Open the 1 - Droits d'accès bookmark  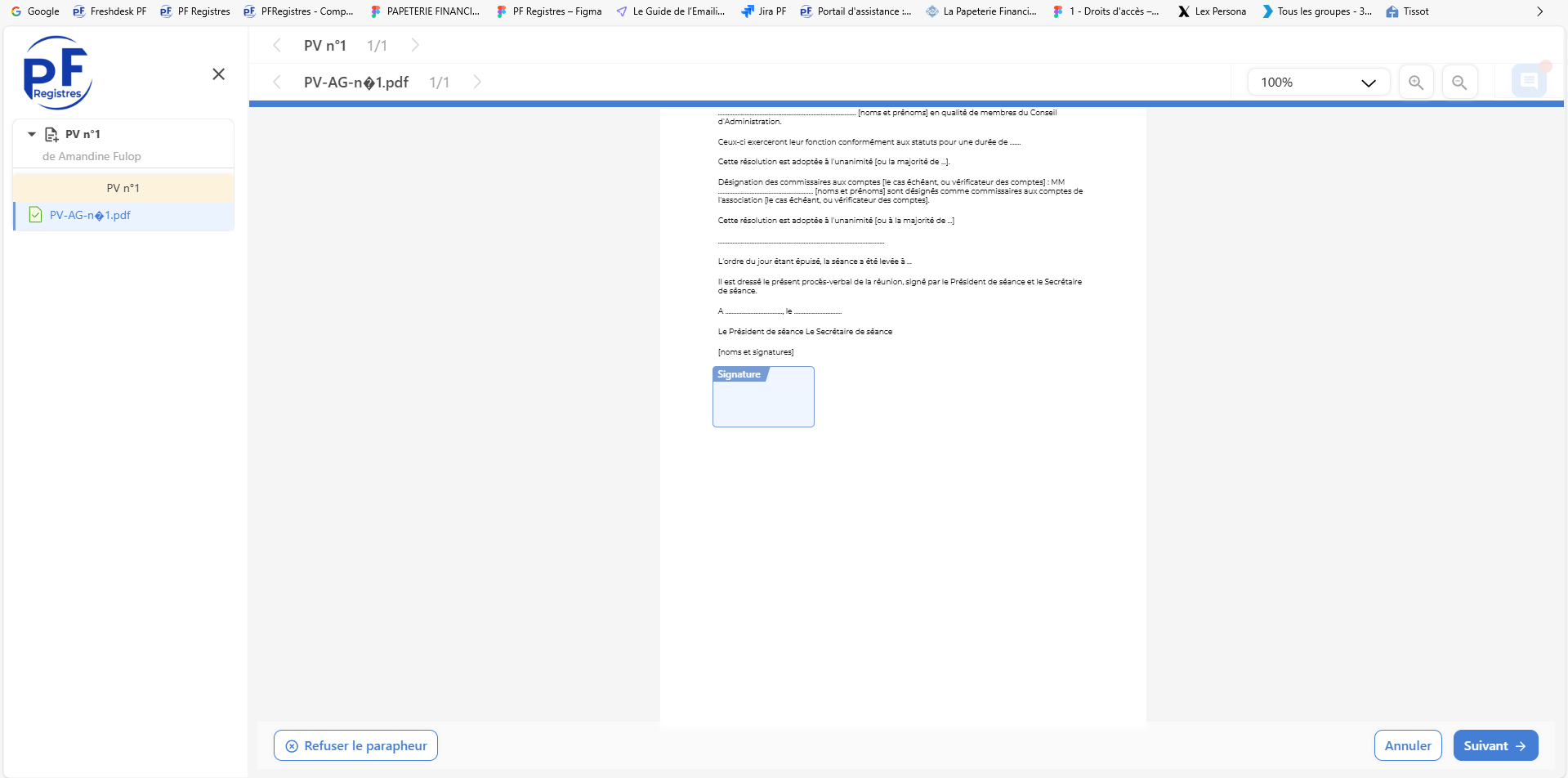1106,11
